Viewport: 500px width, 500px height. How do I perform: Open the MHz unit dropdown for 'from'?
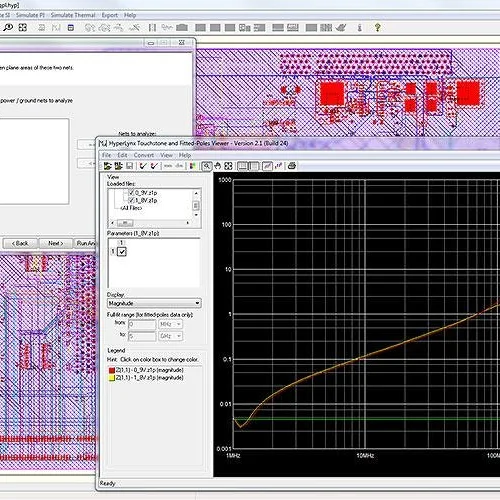(x=179, y=324)
